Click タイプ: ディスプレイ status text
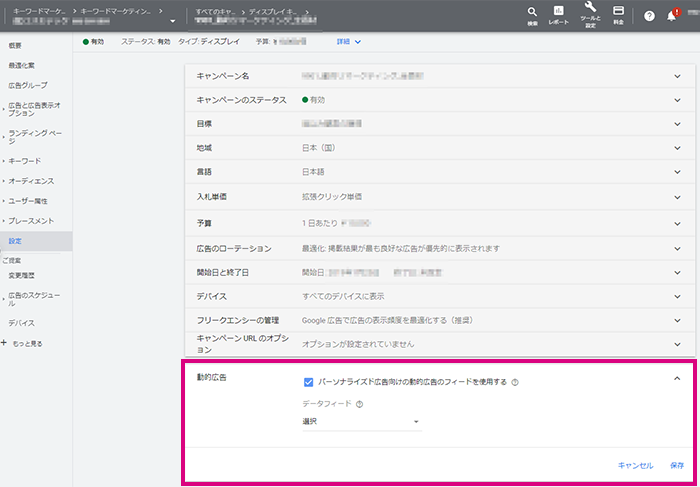 pos(209,42)
